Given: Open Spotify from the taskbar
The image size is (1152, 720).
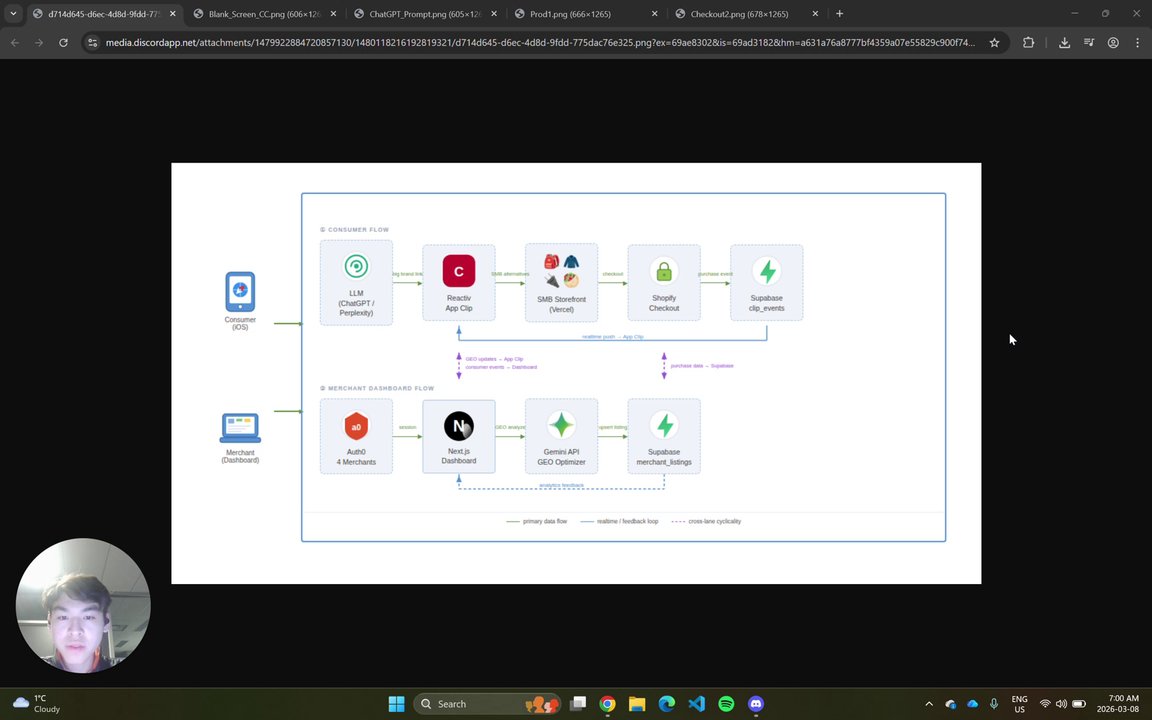Looking at the screenshot, I should 726,704.
